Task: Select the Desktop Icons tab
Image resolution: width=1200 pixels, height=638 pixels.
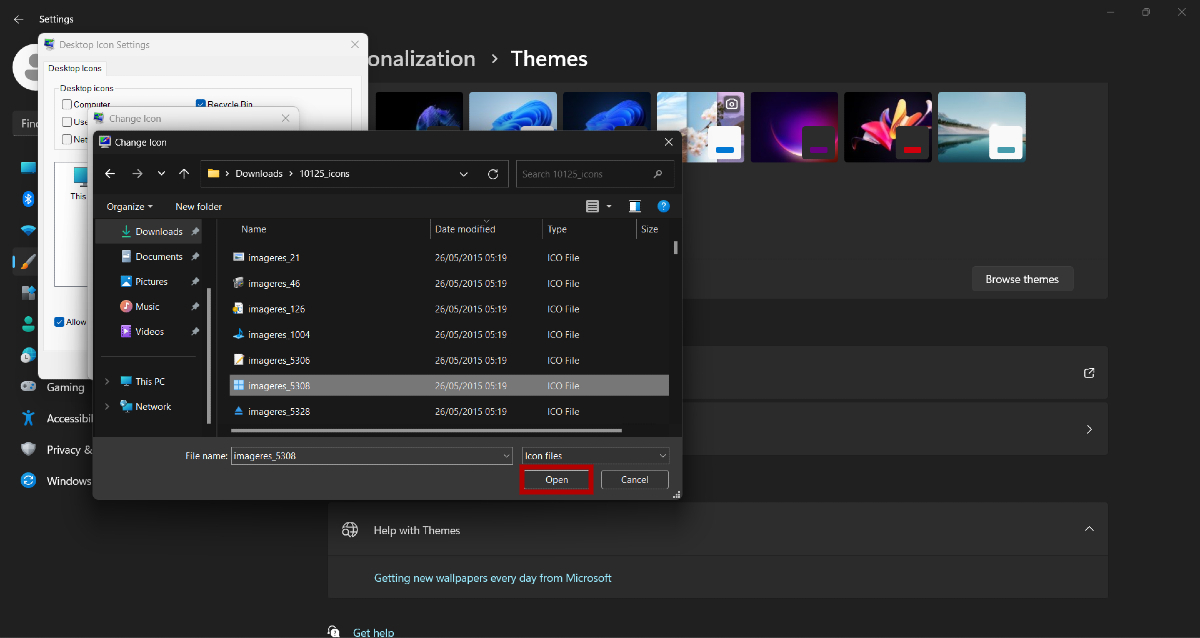Action: pyautogui.click(x=75, y=68)
